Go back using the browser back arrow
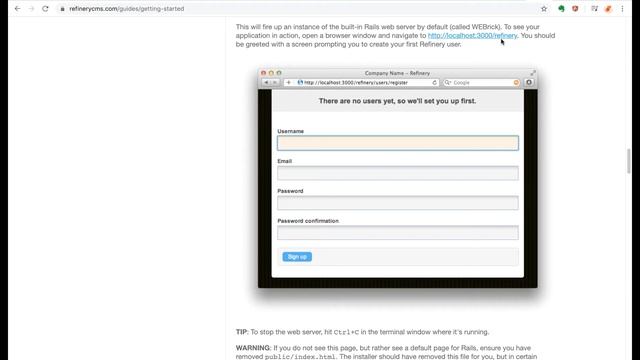The width and height of the screenshot is (640, 360). tap(18, 9)
